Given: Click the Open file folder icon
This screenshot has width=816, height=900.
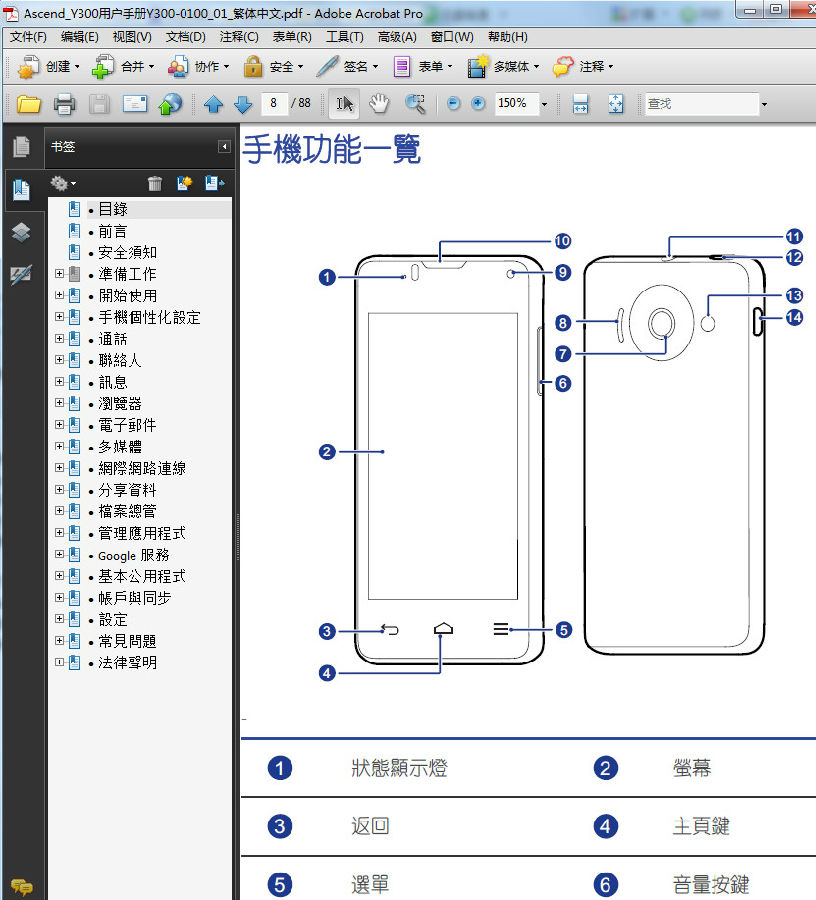Looking at the screenshot, I should pos(28,104).
